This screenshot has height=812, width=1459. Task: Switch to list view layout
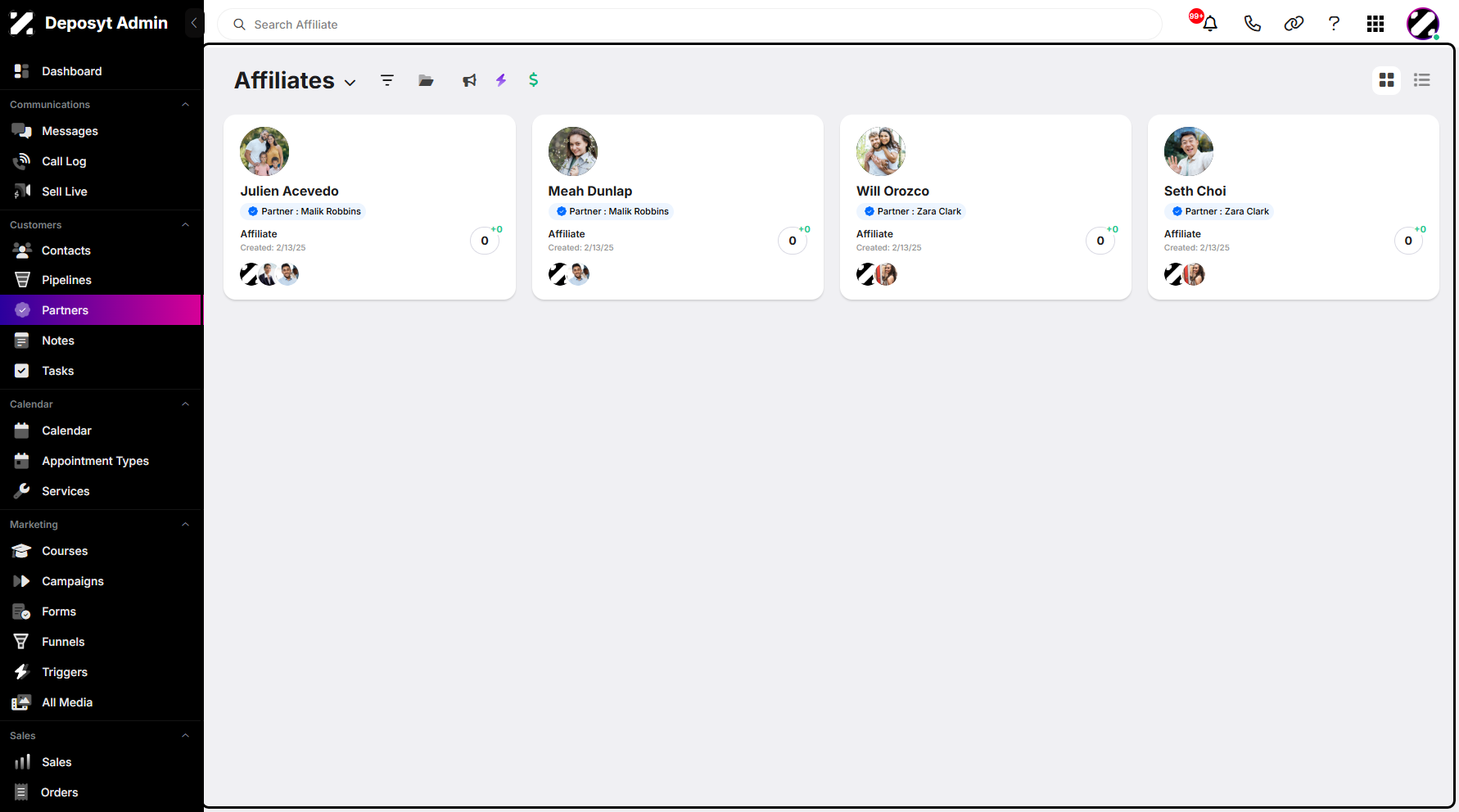tap(1421, 80)
